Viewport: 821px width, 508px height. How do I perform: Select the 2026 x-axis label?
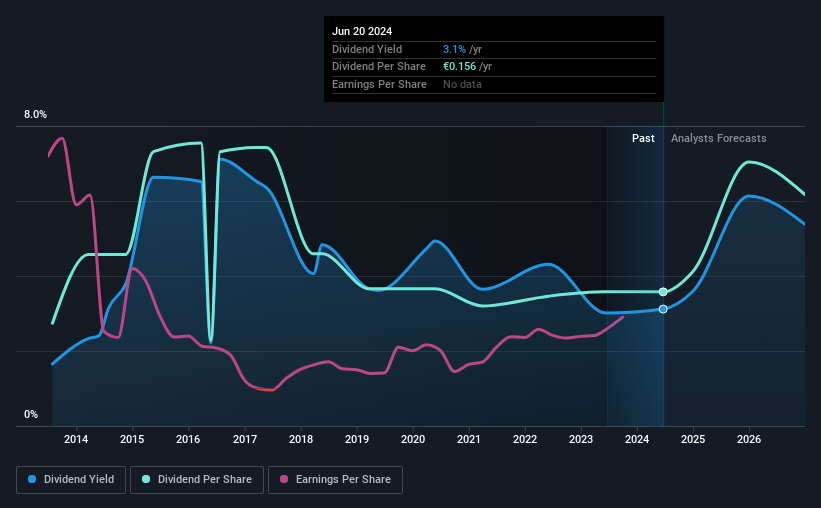click(749, 439)
